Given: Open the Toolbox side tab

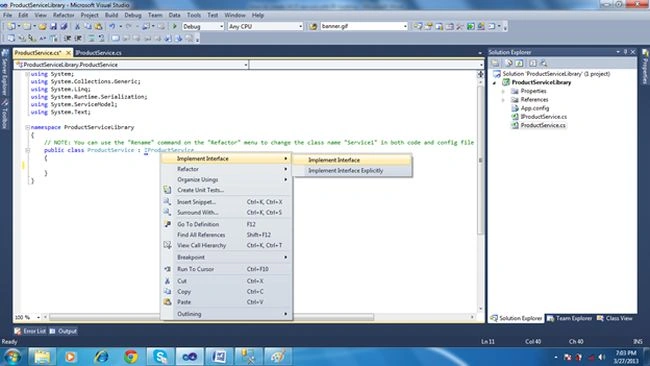Looking at the screenshot, I should pyautogui.click(x=5, y=114).
